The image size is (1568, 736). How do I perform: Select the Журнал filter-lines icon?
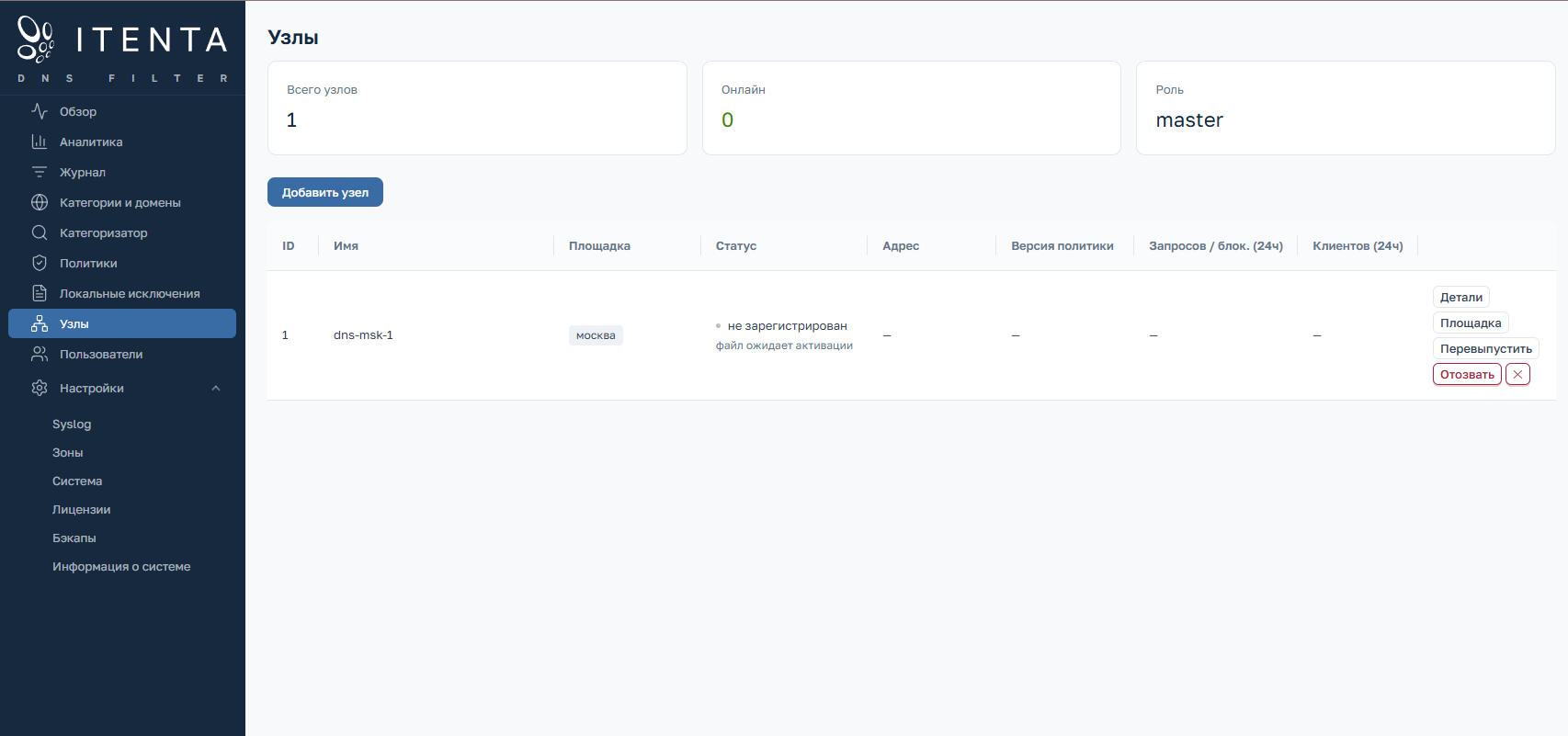[x=40, y=172]
